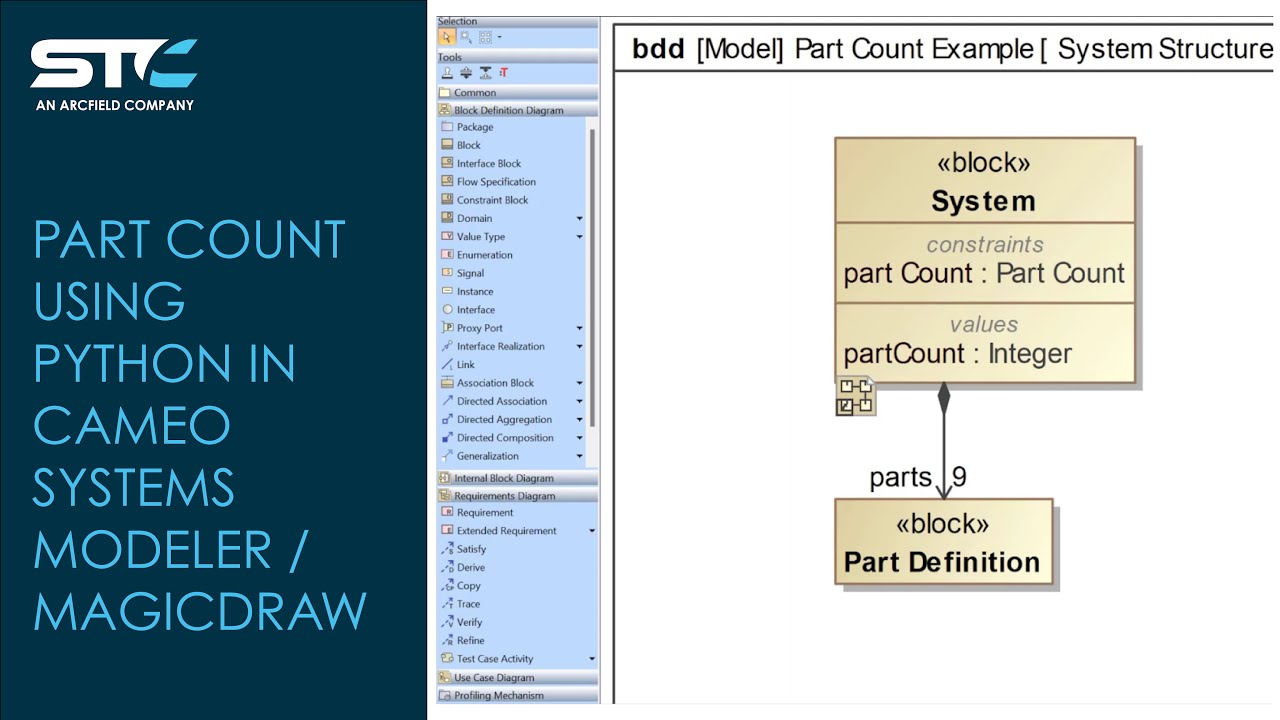Click the palette vertical scrollbar
Screen dimensions: 1280x720
(592, 276)
